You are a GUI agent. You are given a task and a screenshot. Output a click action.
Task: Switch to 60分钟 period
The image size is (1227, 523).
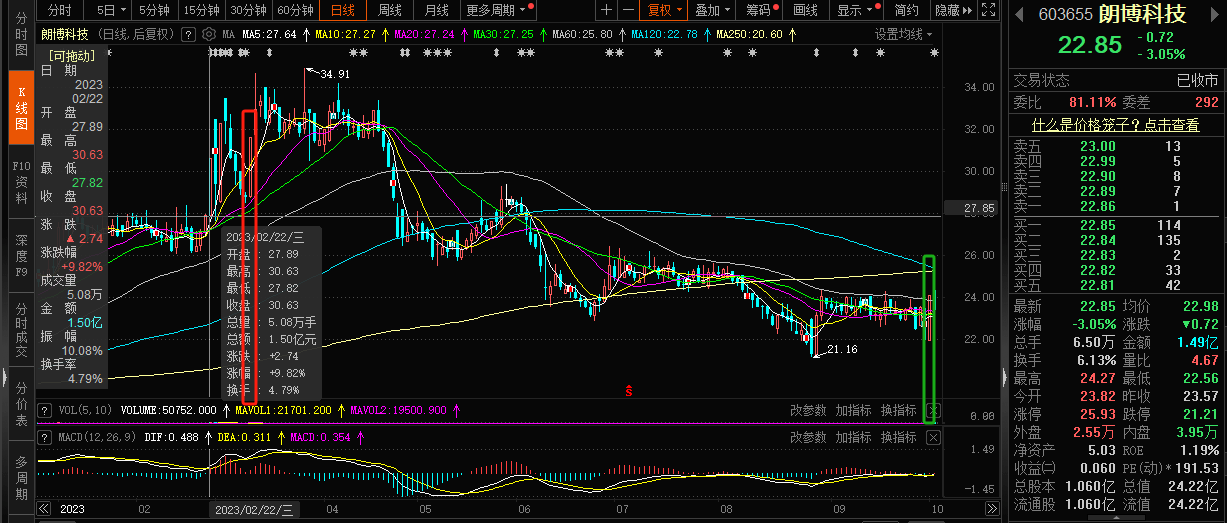[x=294, y=10]
